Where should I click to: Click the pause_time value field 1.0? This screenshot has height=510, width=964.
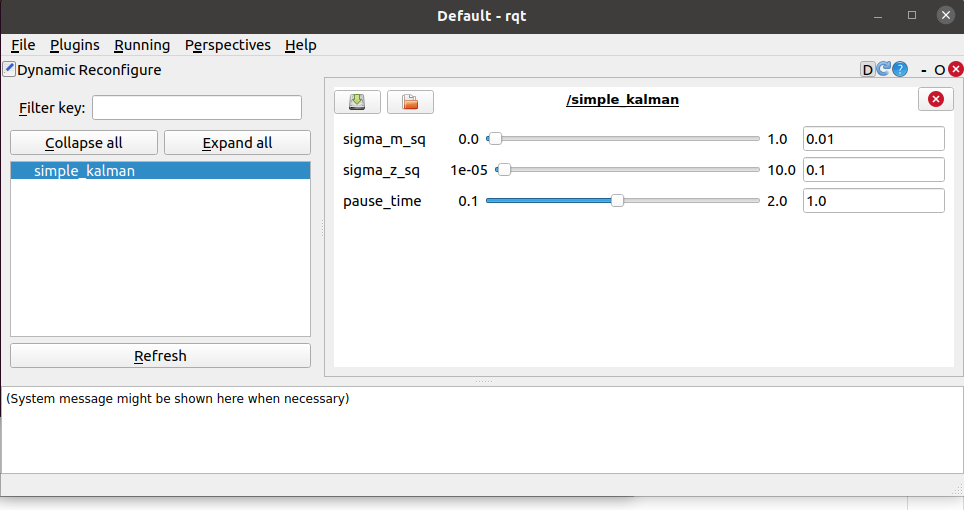pyautogui.click(x=874, y=201)
